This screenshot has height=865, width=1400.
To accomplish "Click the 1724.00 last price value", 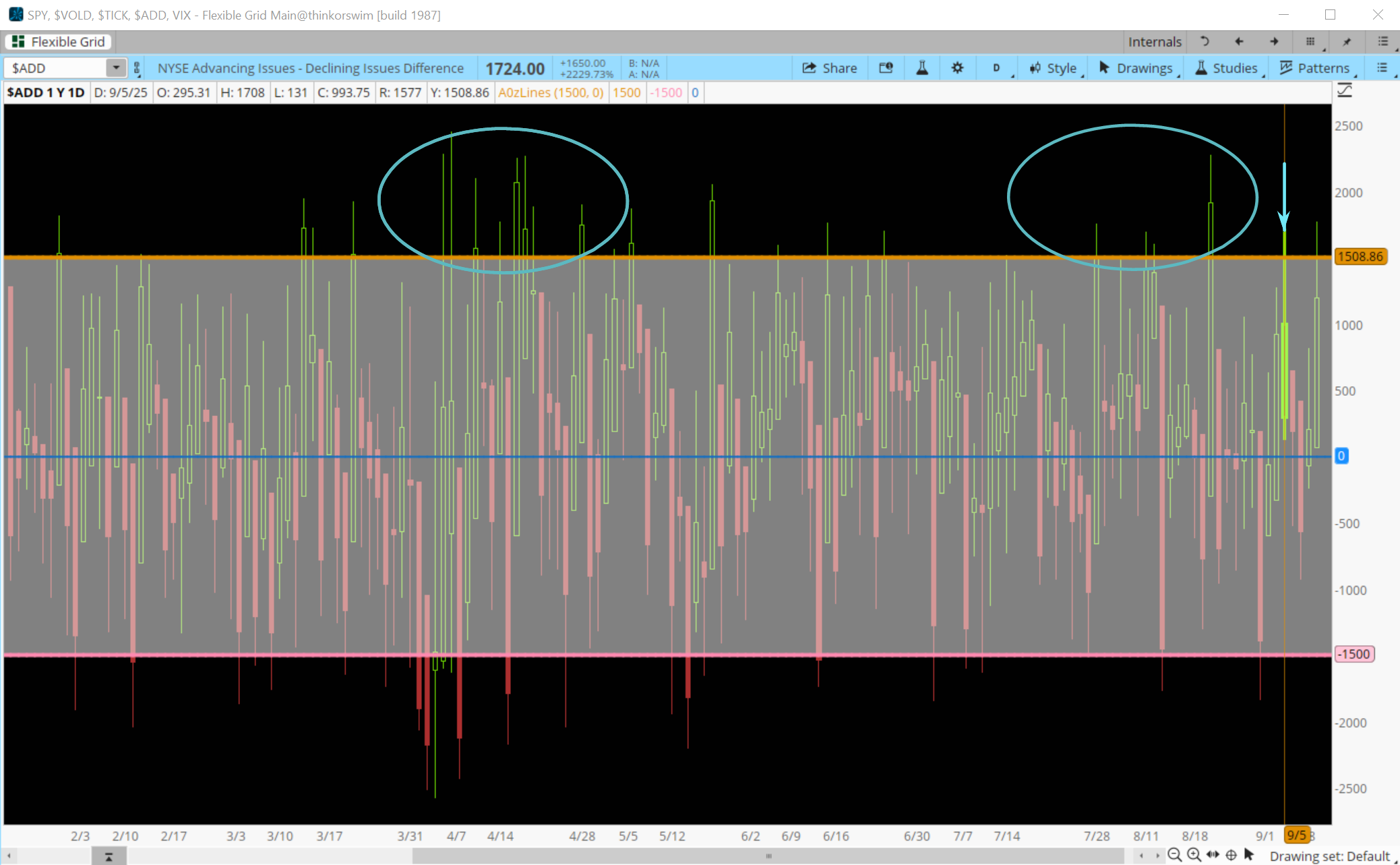I will point(515,69).
